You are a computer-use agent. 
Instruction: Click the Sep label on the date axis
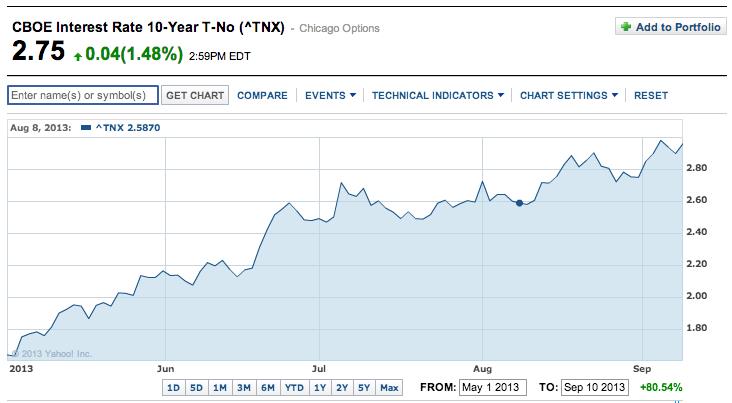[x=642, y=368]
